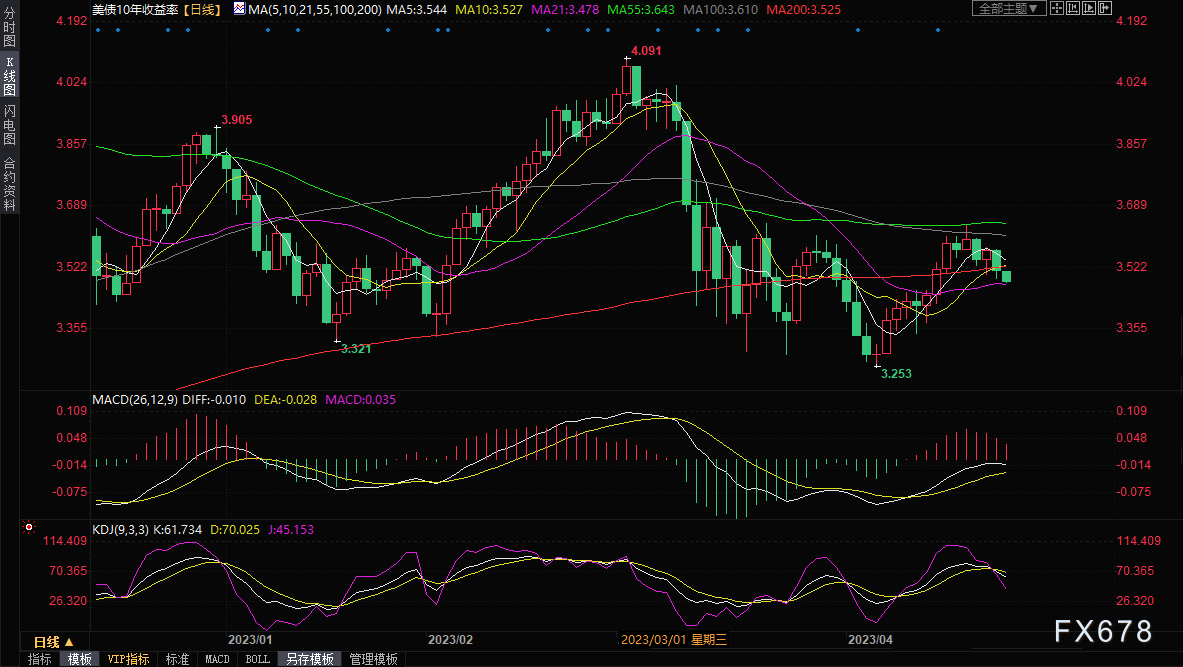
Task: Click the four-square grid layout icon
Action: click(x=1057, y=8)
